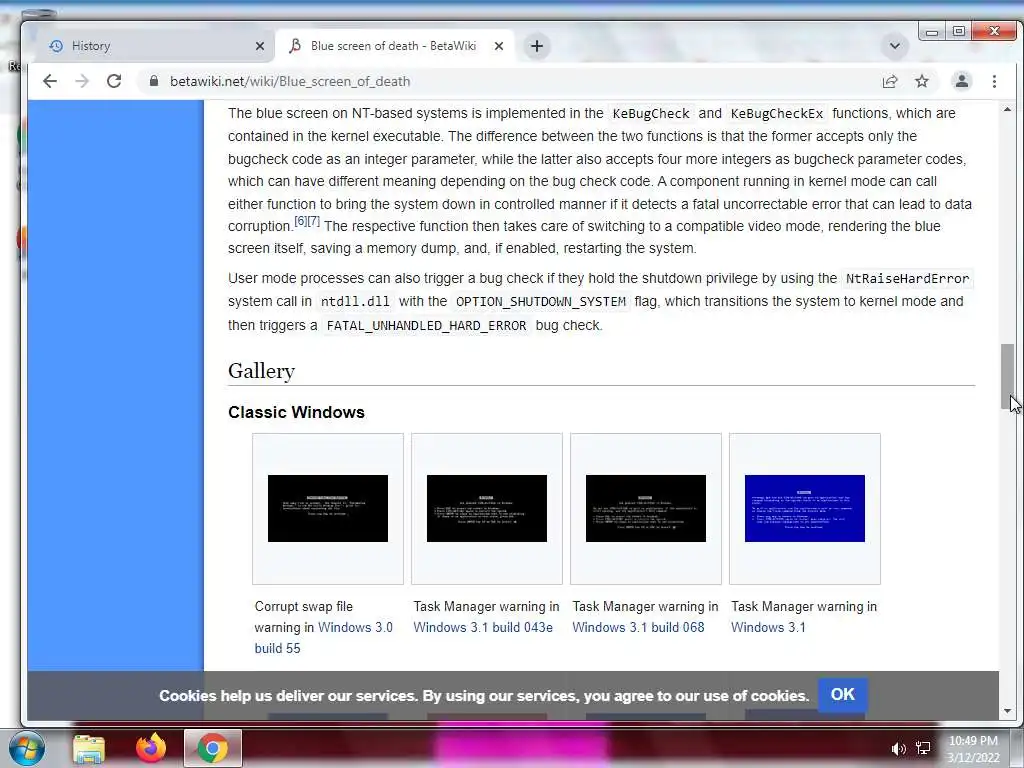This screenshot has width=1024, height=768.
Task: Click the ntdll.dll code text
Action: coord(355,302)
